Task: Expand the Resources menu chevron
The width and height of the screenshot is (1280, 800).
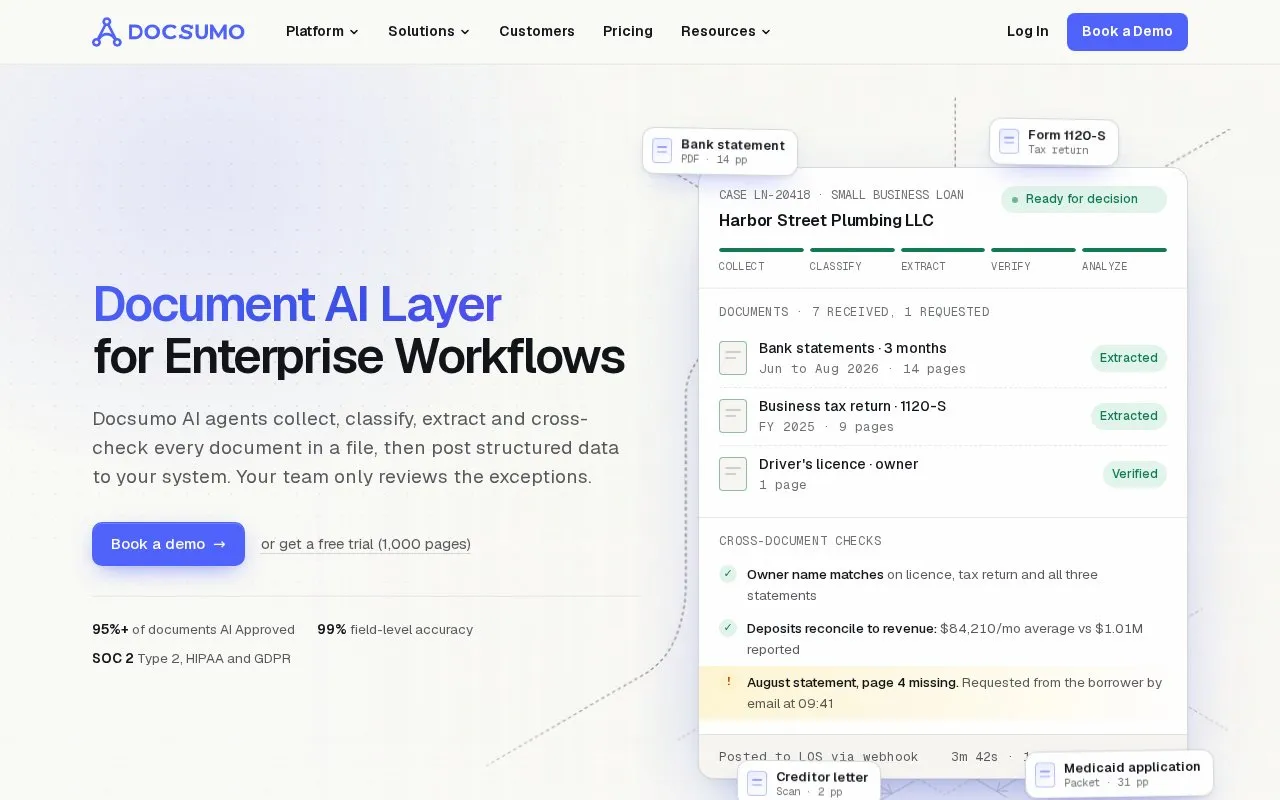Action: pos(766,32)
